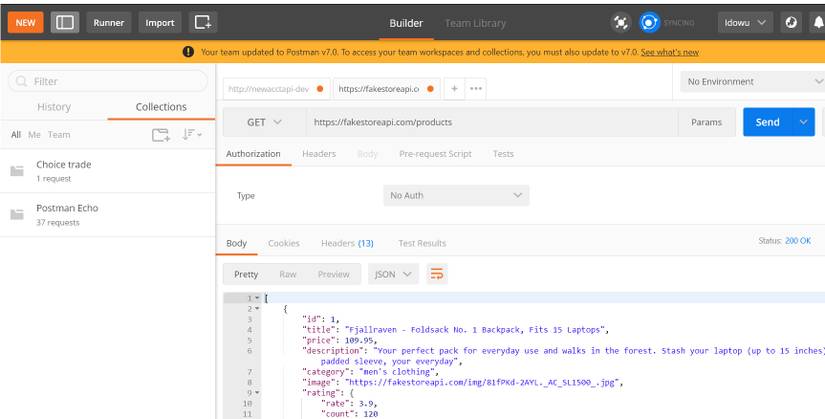Add a new request tab with plus
Screen dimensions: 825x419
coord(454,88)
